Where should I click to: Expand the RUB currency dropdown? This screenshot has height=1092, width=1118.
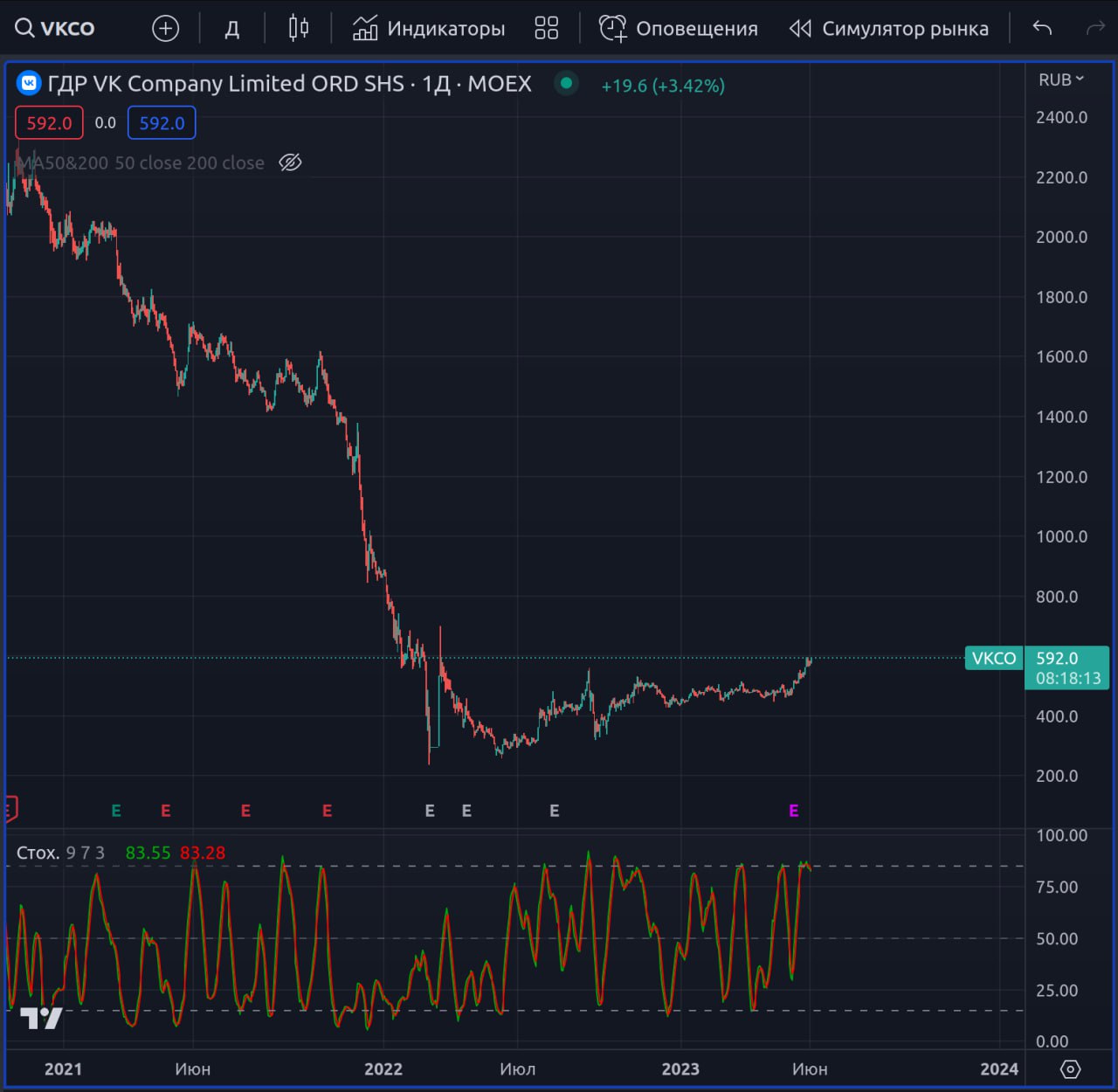[x=1061, y=79]
